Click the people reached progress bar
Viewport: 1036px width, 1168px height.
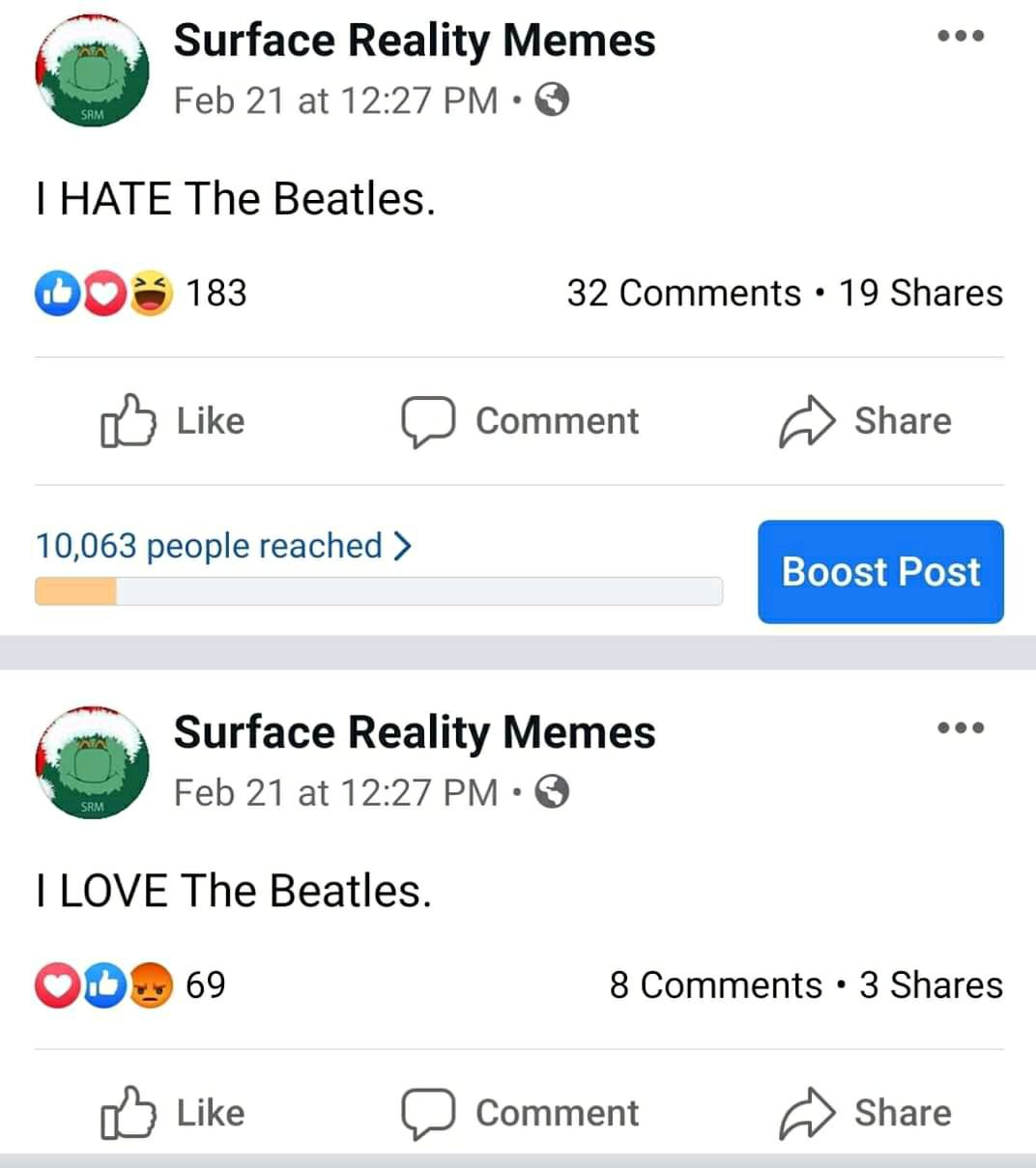coord(379,591)
